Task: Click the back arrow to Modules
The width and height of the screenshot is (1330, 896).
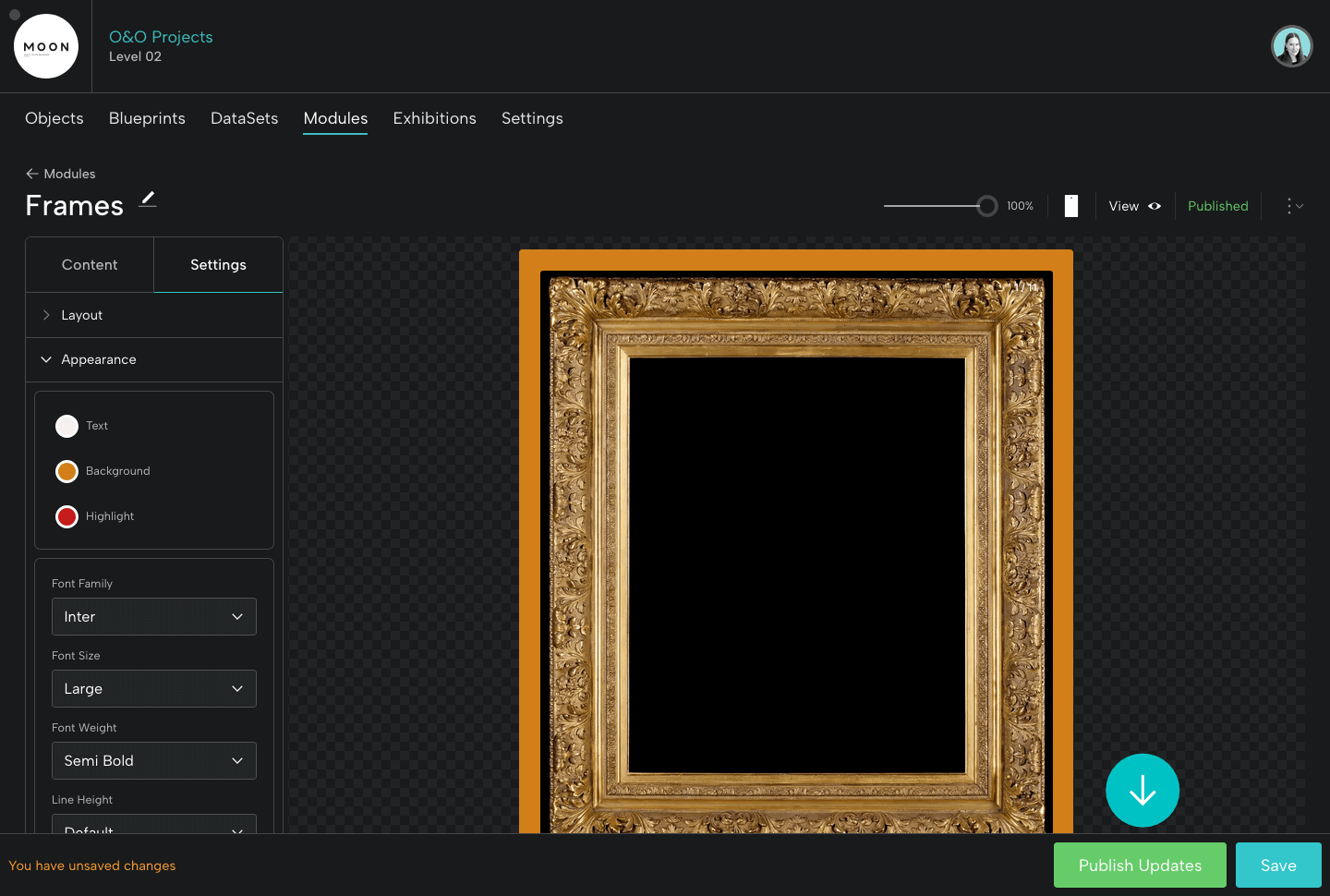Action: (x=32, y=174)
